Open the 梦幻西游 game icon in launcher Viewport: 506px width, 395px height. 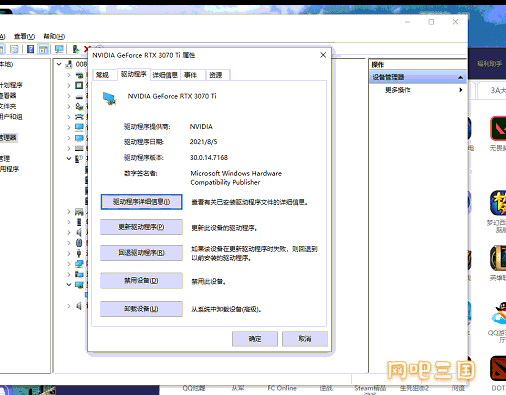[498, 203]
